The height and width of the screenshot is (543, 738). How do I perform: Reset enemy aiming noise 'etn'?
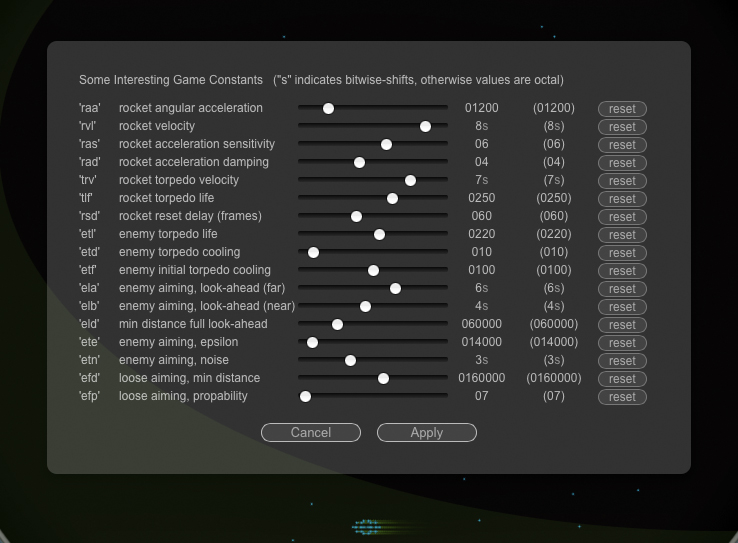coord(622,361)
